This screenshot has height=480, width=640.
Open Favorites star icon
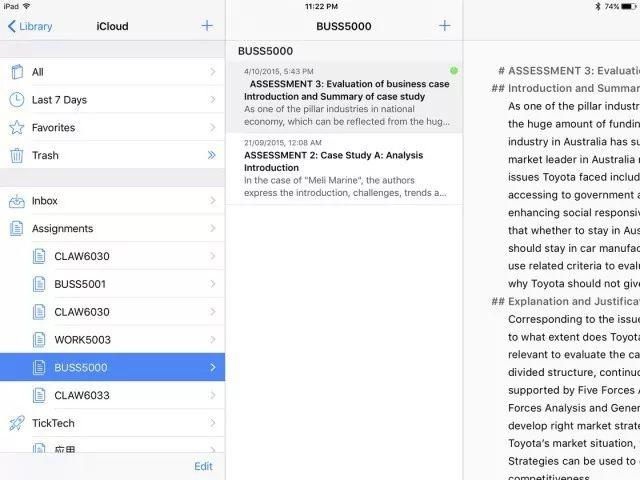[x=17, y=127]
